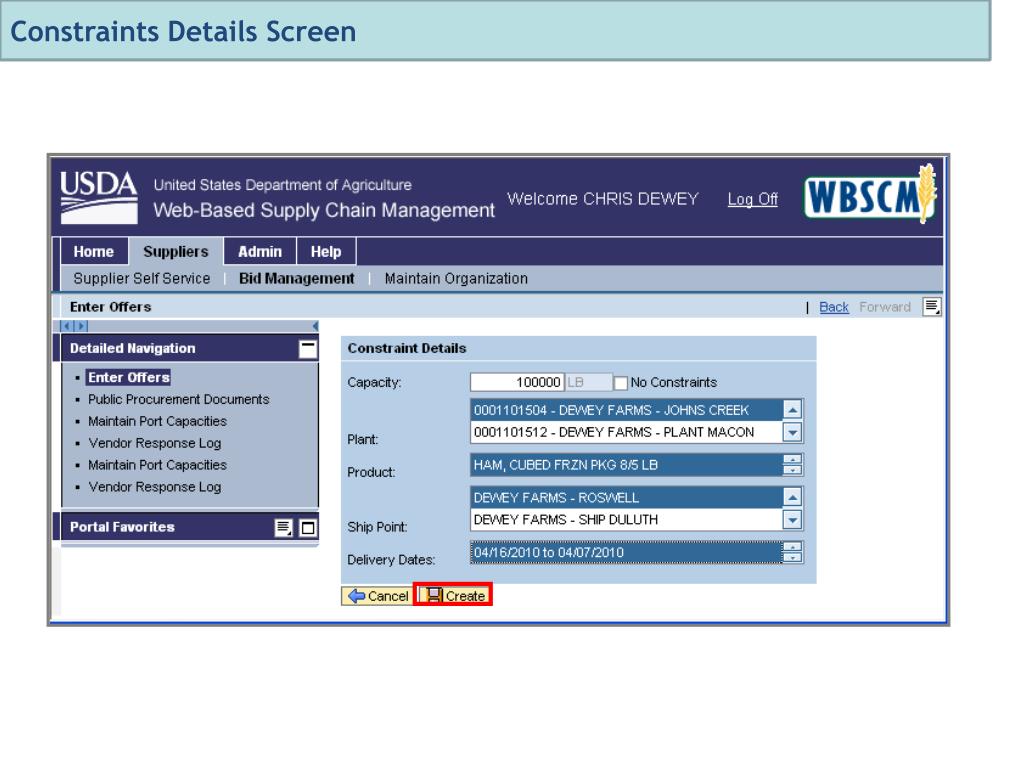Open the page options icon next to Forward
Viewport: 1024px width, 768px height.
(932, 306)
